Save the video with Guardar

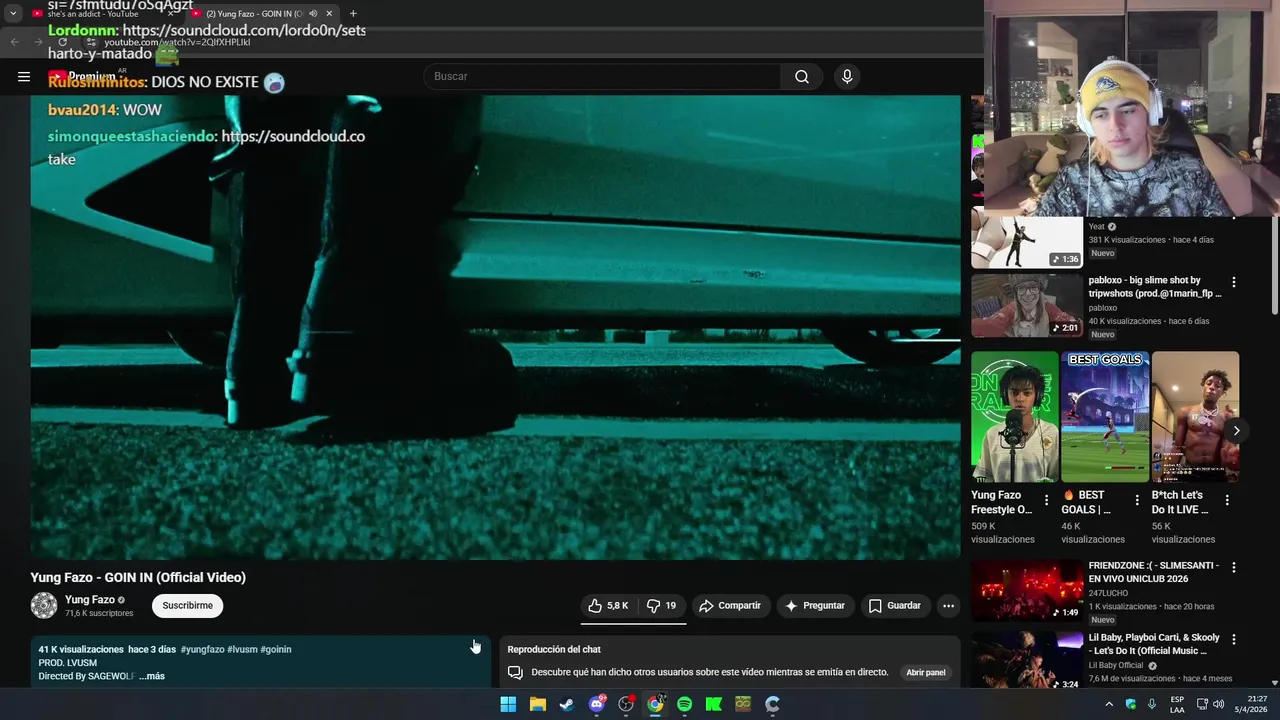click(x=894, y=605)
